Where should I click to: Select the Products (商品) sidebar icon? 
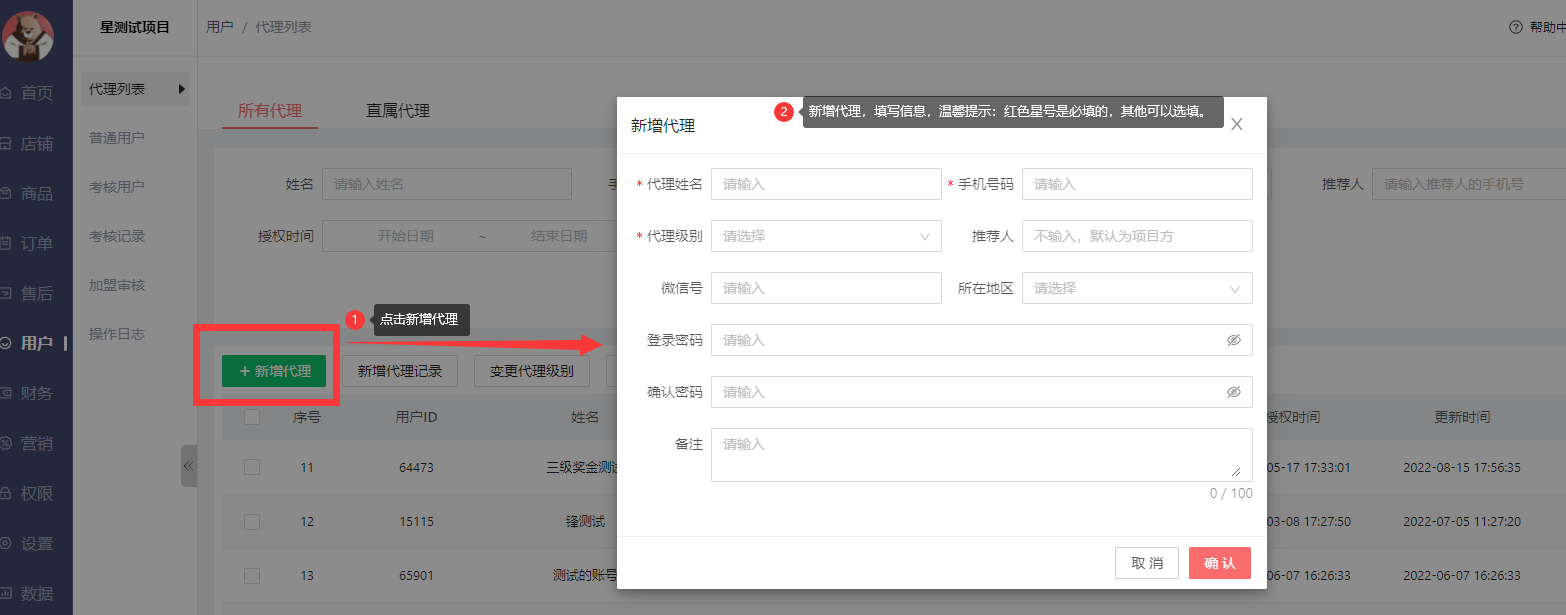tap(6, 193)
